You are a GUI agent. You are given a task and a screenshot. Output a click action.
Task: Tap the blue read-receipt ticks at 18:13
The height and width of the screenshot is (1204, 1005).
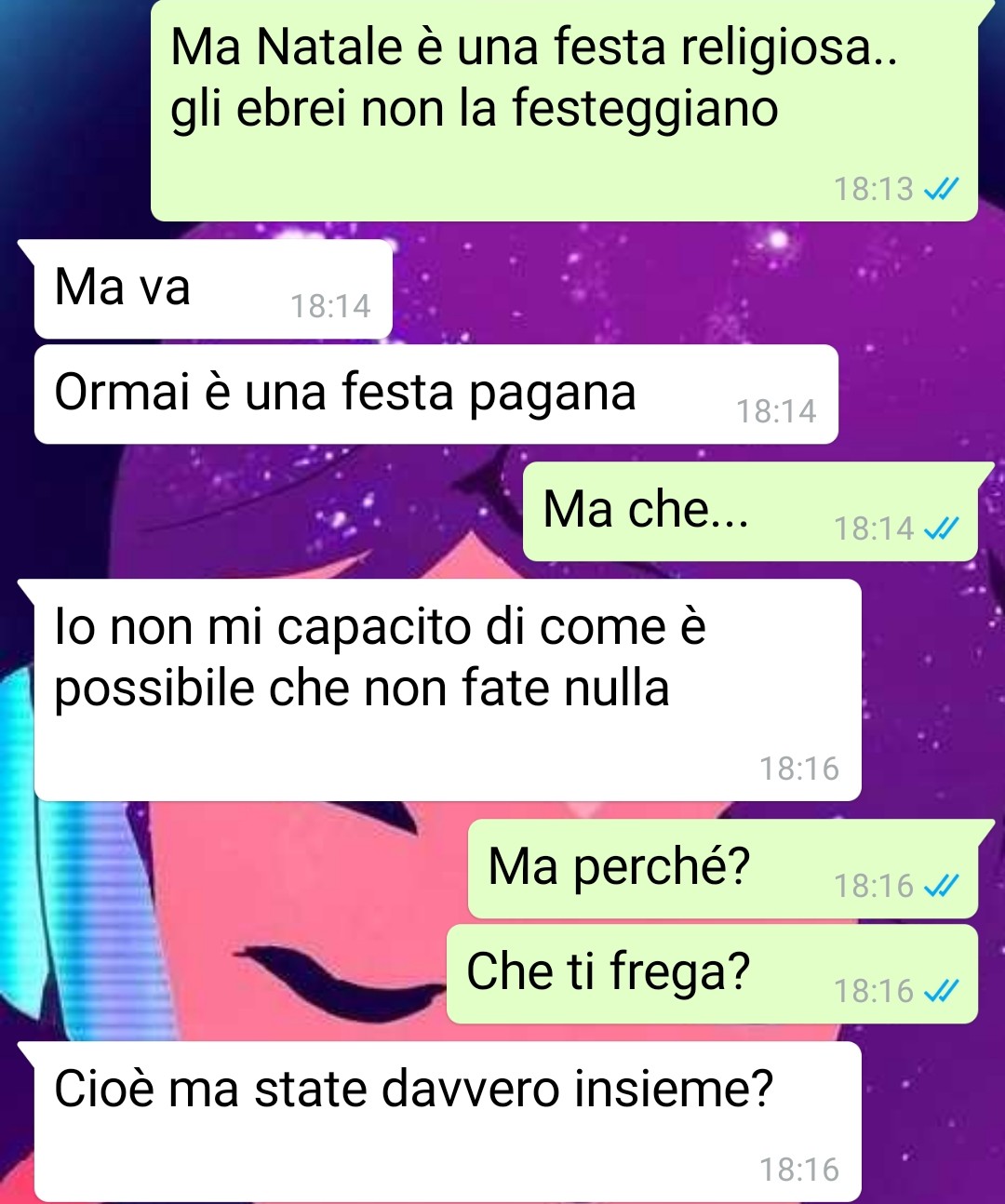point(940,190)
